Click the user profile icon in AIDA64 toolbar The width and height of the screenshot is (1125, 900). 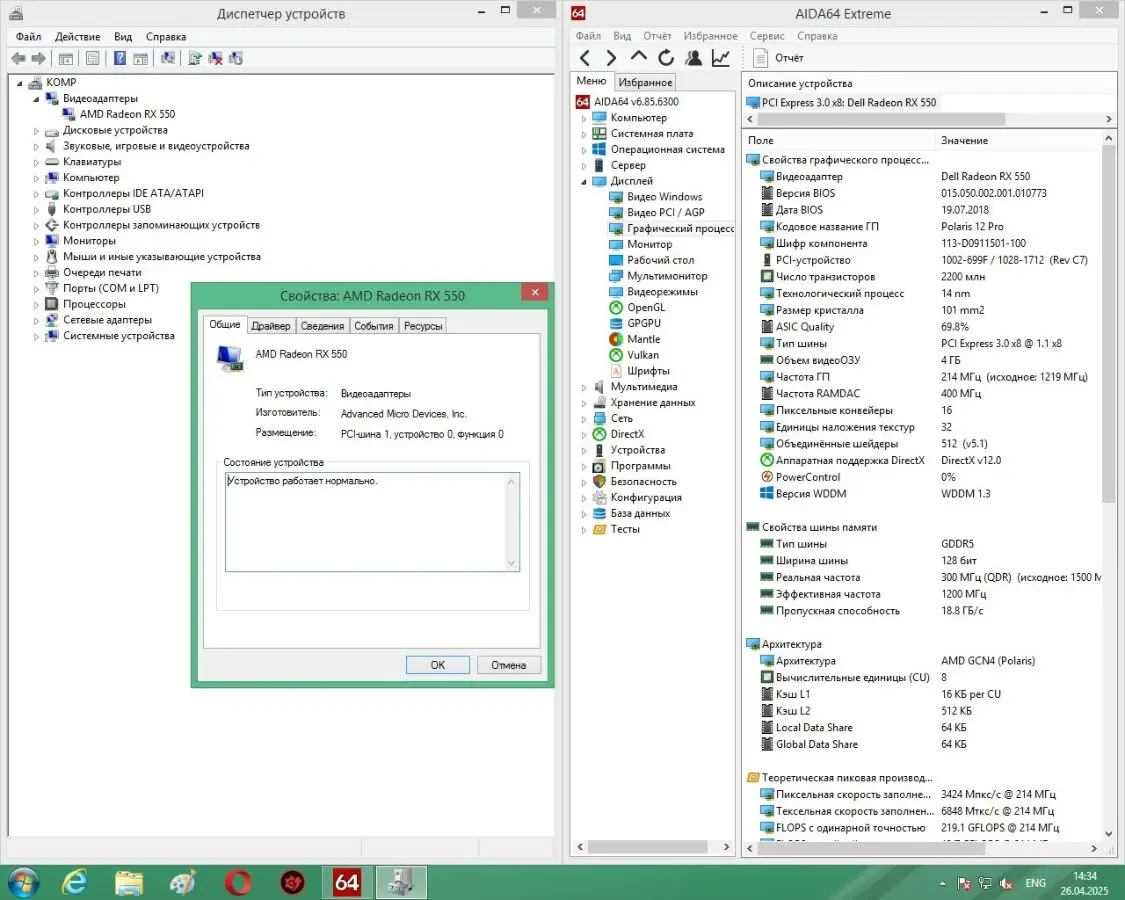pyautogui.click(x=693, y=58)
